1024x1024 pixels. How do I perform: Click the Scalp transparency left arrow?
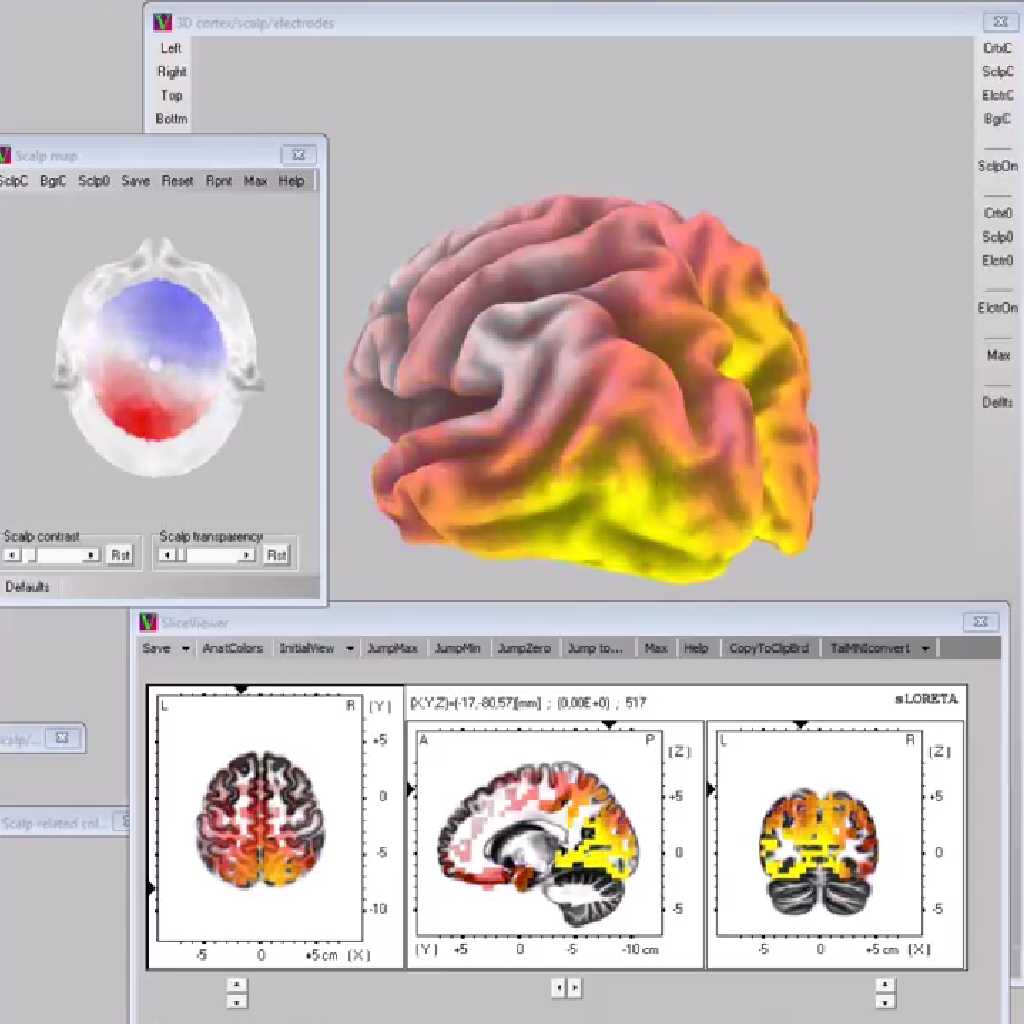168,555
